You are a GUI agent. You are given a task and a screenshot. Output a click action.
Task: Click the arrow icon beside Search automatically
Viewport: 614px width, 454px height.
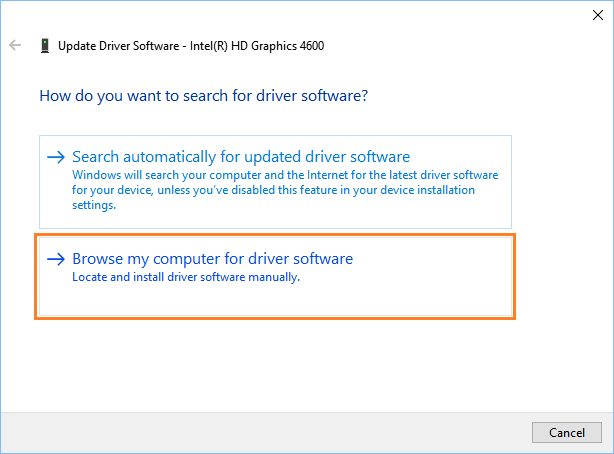(56, 157)
